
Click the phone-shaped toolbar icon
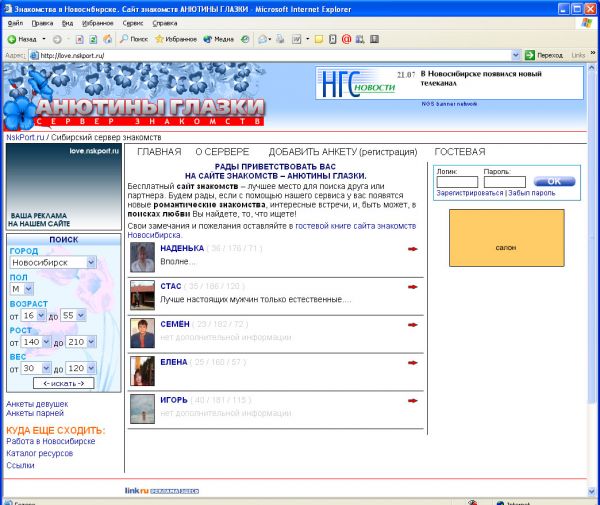tap(333, 39)
